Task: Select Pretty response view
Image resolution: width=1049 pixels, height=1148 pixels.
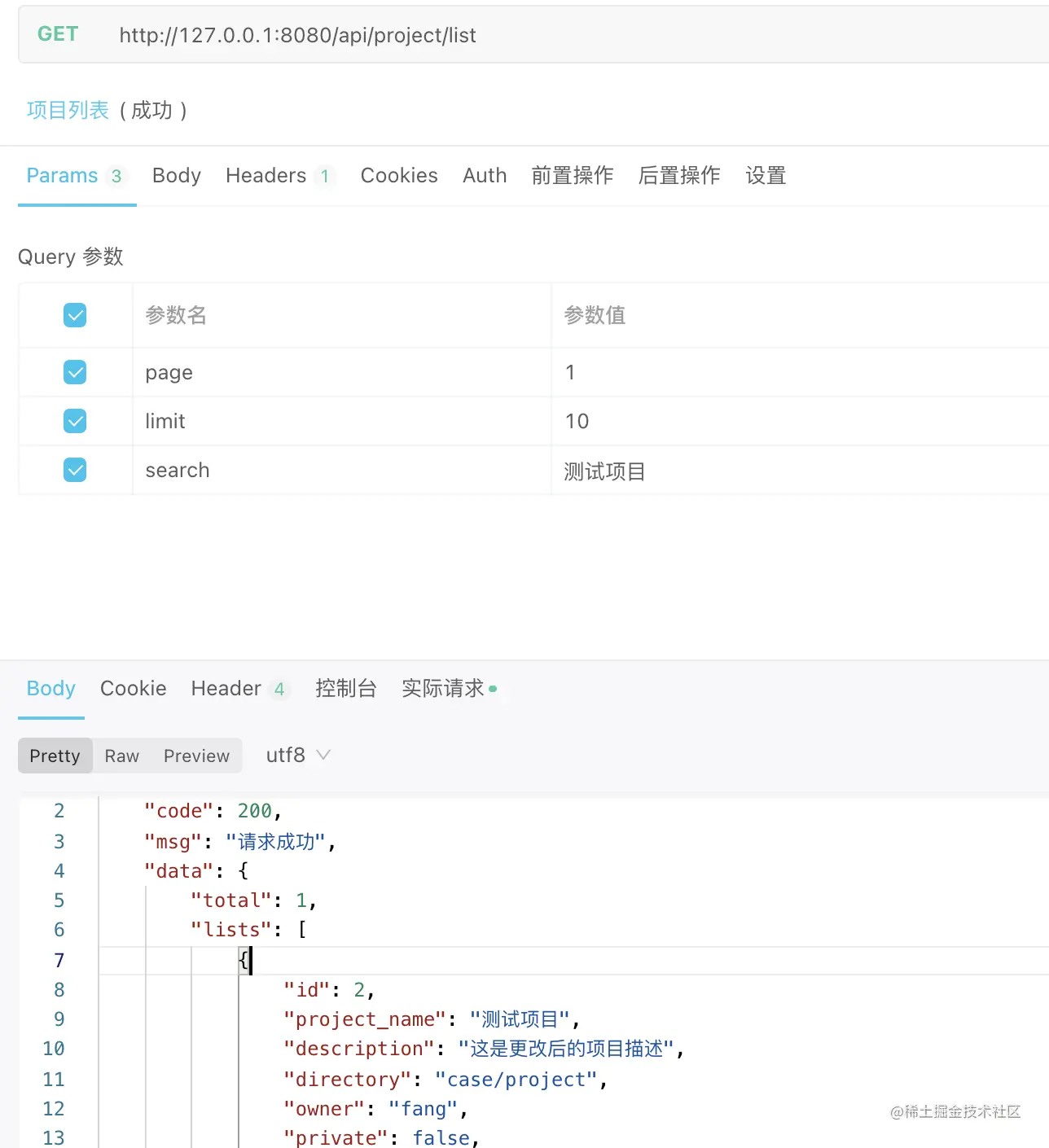Action: (55, 756)
